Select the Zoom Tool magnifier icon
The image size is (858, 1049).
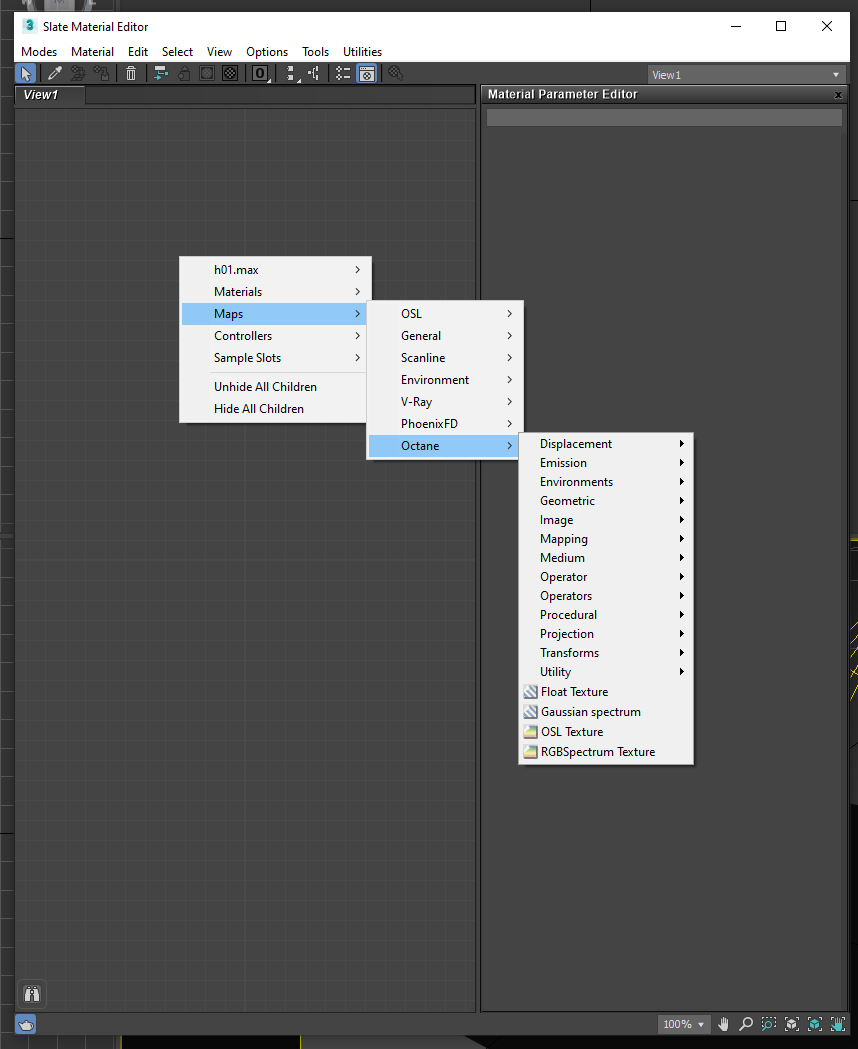click(746, 1024)
